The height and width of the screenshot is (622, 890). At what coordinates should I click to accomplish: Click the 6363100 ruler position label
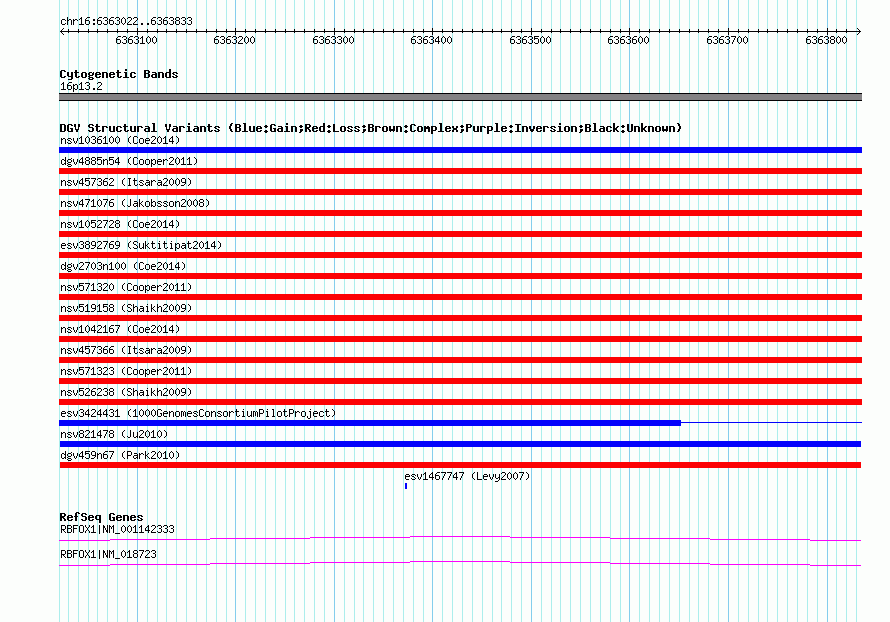pos(136,40)
